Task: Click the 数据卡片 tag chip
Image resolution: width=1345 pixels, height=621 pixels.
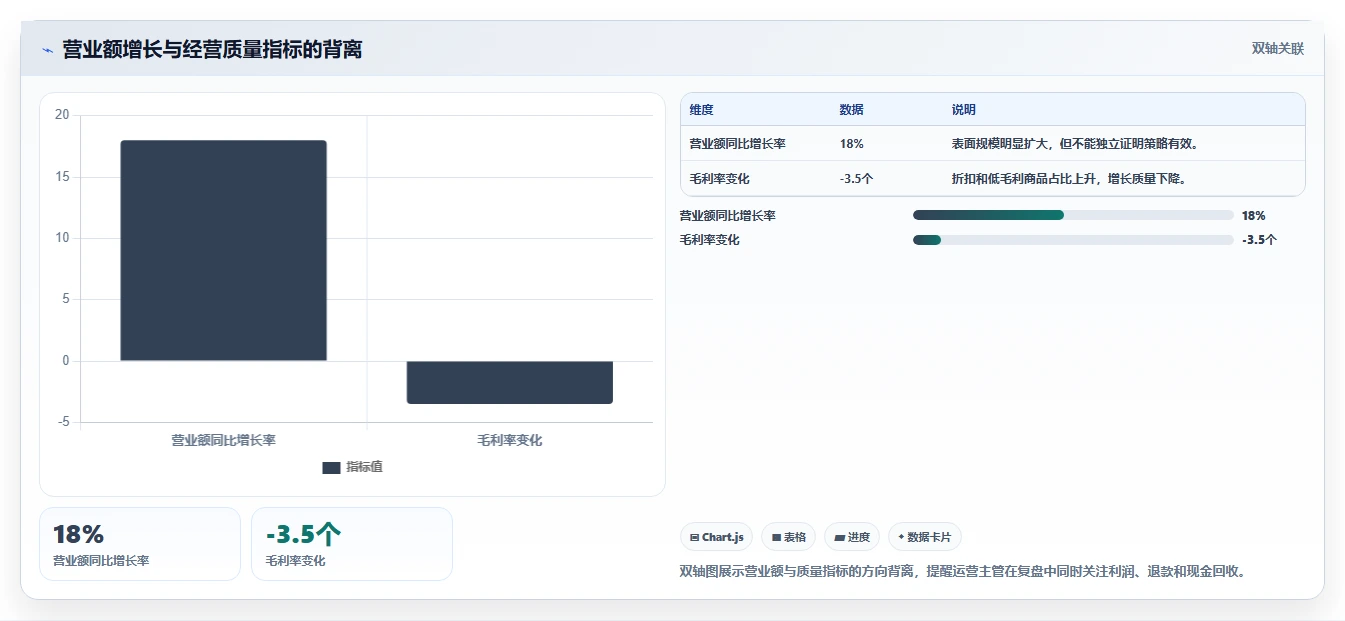Action: tap(925, 537)
